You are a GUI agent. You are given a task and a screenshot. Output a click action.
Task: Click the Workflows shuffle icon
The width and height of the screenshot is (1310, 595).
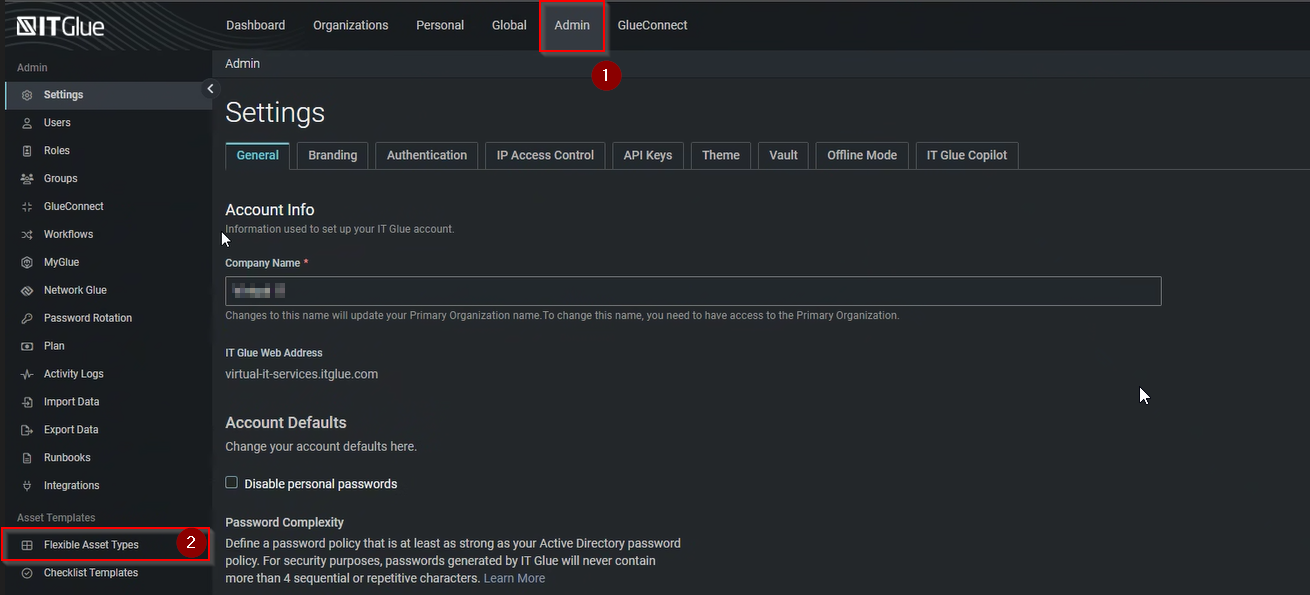(27, 235)
